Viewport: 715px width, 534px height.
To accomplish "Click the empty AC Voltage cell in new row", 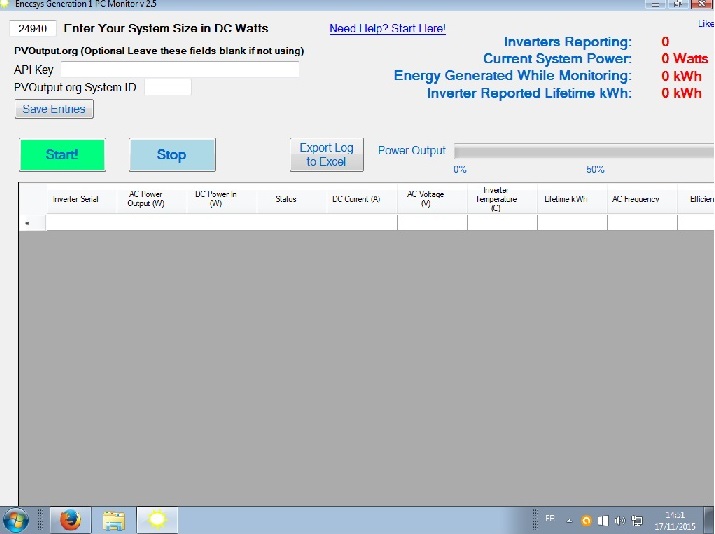I will [x=432, y=223].
